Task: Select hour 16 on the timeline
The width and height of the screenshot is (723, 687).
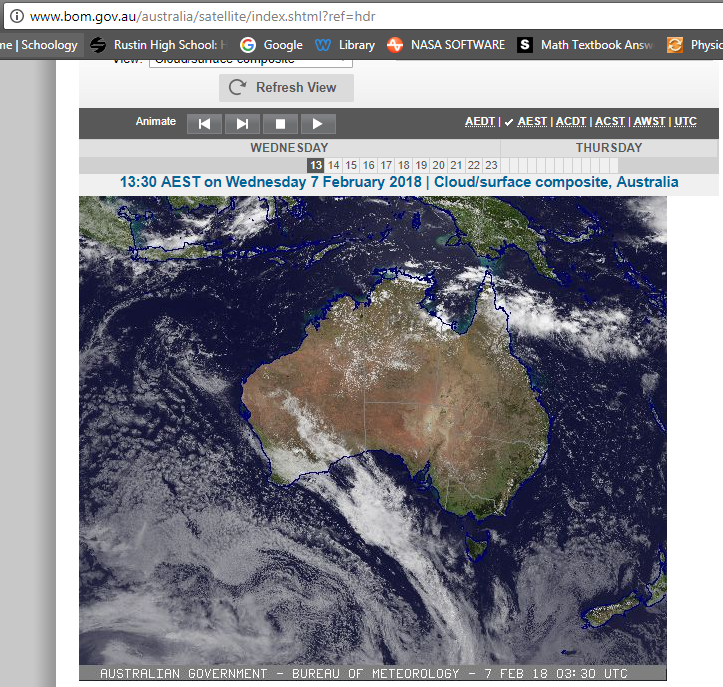Action: 368,165
